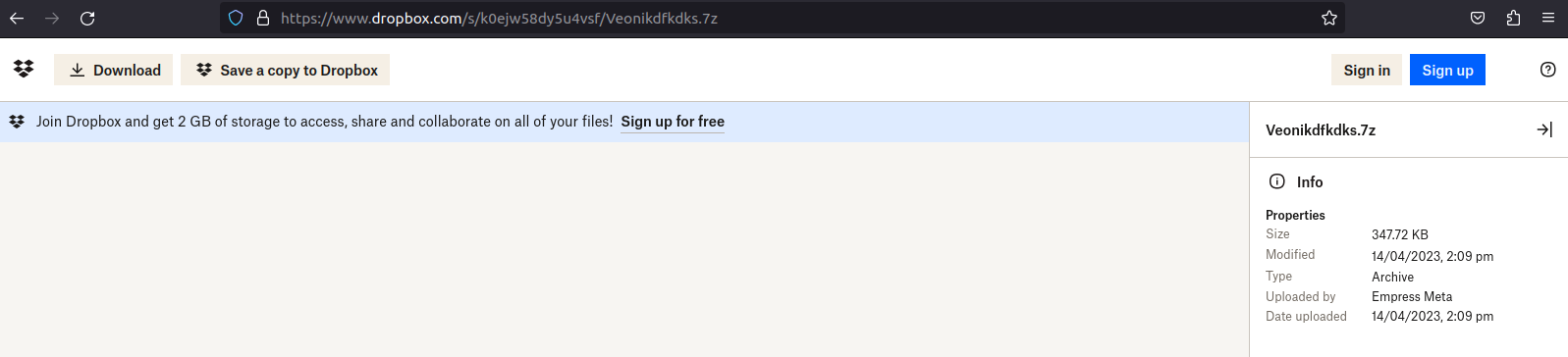Download the Veonikdfkdks.7z file
The height and width of the screenshot is (357, 1568).
(x=114, y=70)
